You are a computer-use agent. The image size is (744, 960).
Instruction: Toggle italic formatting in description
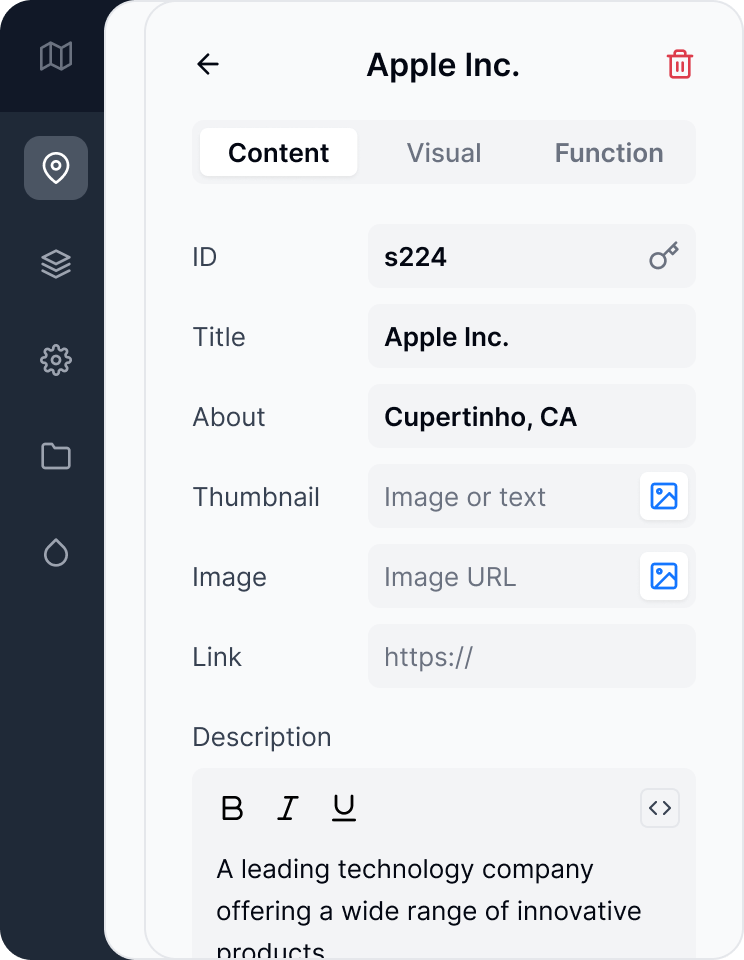click(x=288, y=808)
